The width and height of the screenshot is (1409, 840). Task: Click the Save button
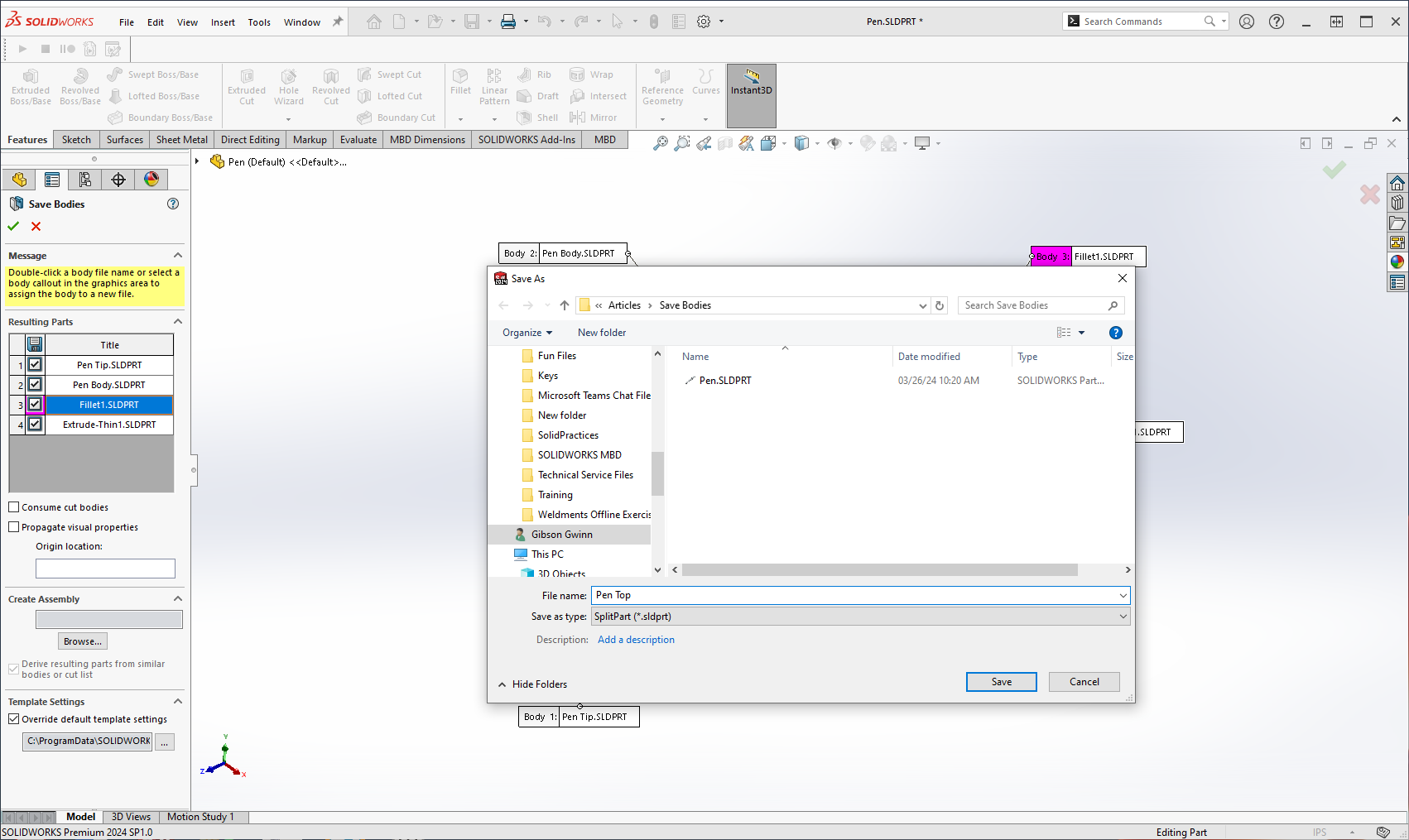[1002, 682]
